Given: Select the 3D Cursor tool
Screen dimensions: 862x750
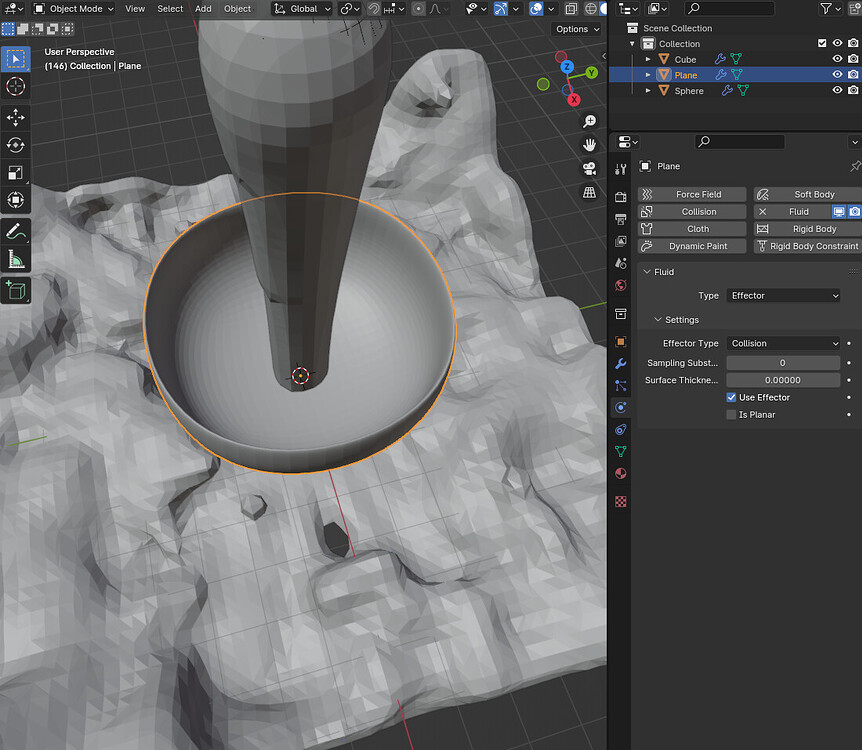Looking at the screenshot, I should [x=15, y=86].
